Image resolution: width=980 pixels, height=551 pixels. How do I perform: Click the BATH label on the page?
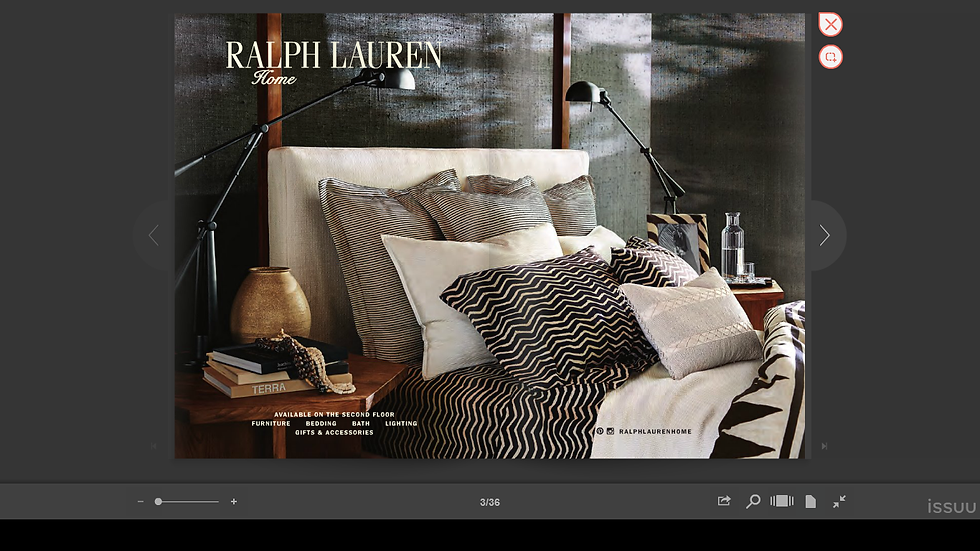click(x=361, y=424)
